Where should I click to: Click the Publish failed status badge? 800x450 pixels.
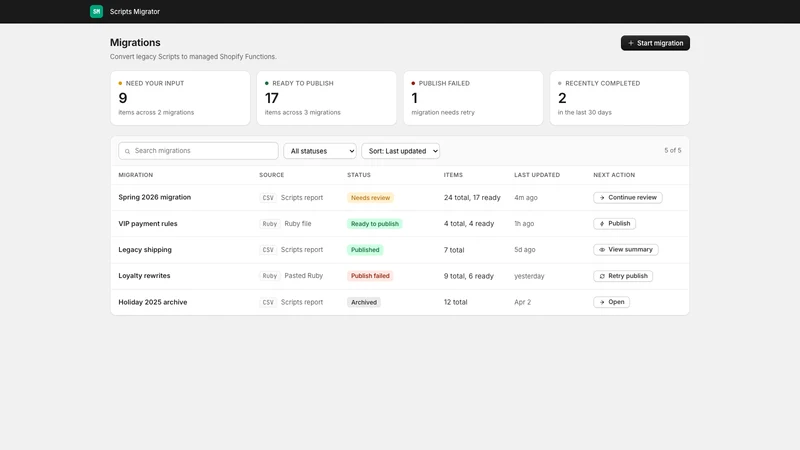point(370,276)
